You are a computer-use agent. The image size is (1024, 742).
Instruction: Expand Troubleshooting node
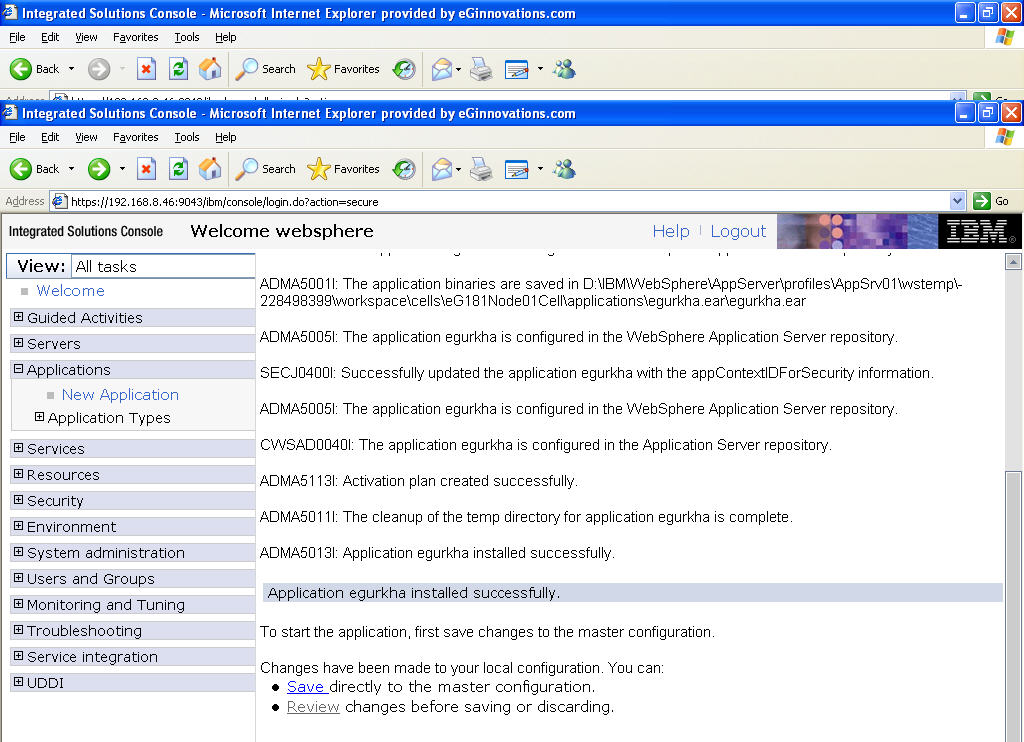[x=18, y=630]
